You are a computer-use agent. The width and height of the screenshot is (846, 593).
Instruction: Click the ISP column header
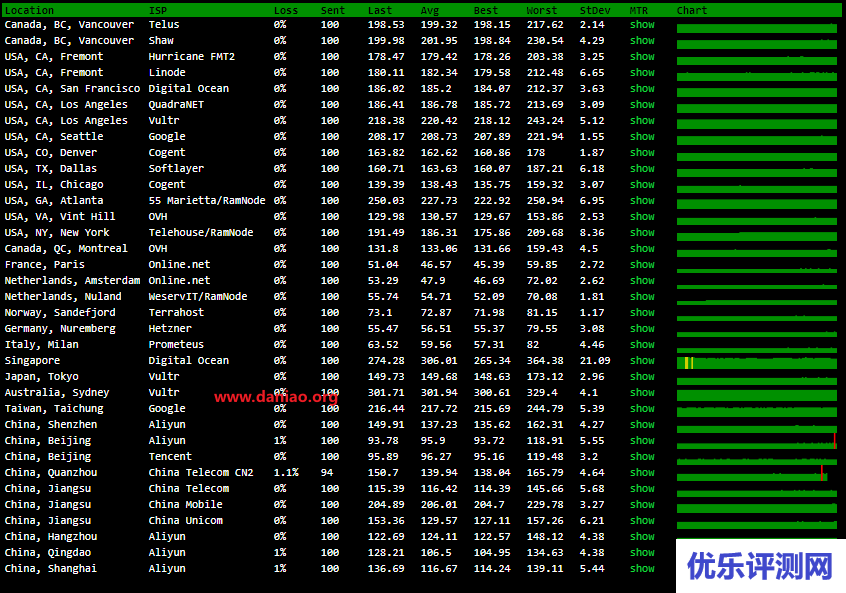[158, 10]
